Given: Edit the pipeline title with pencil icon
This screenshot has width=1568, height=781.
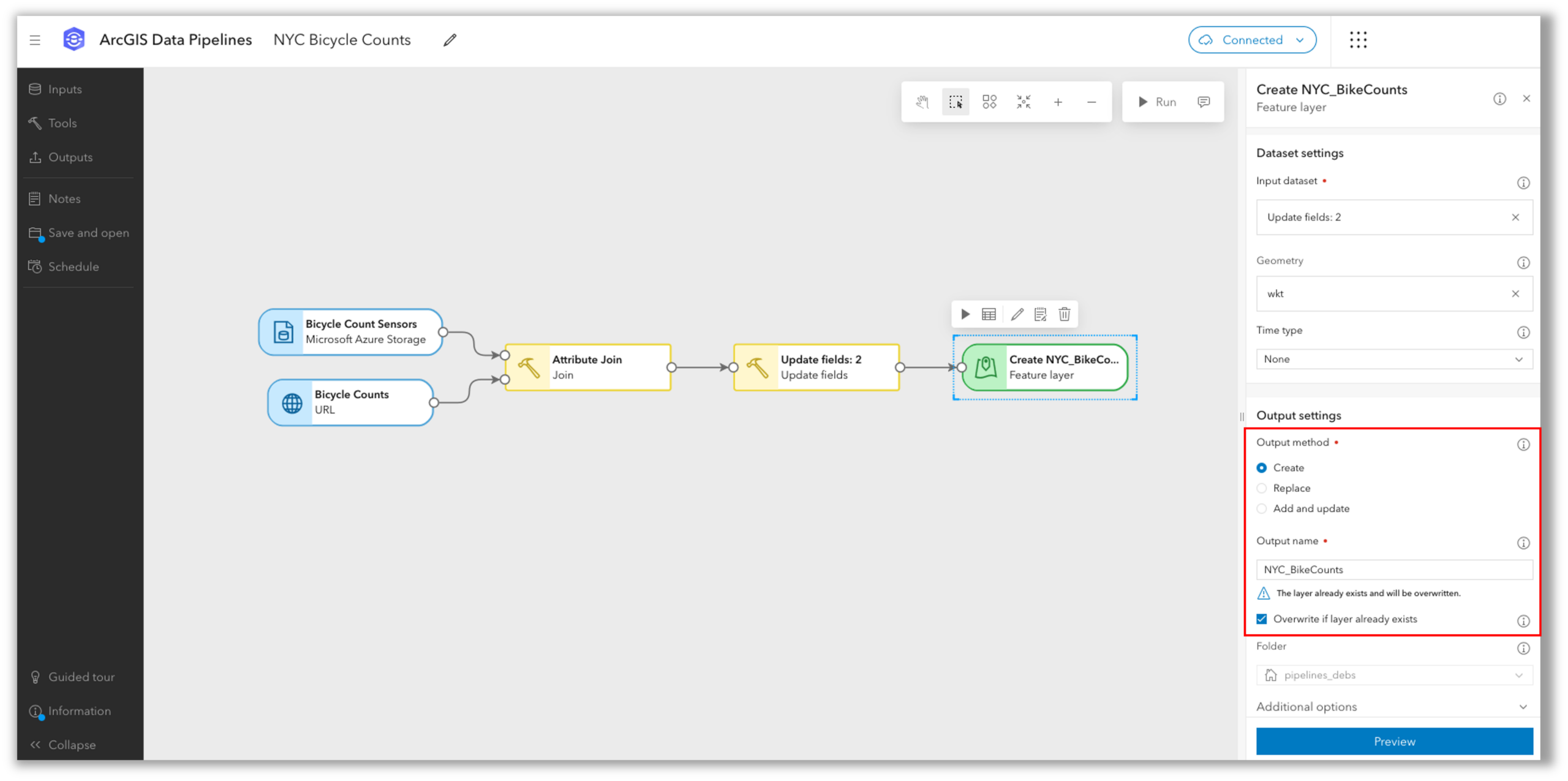Looking at the screenshot, I should (x=450, y=40).
